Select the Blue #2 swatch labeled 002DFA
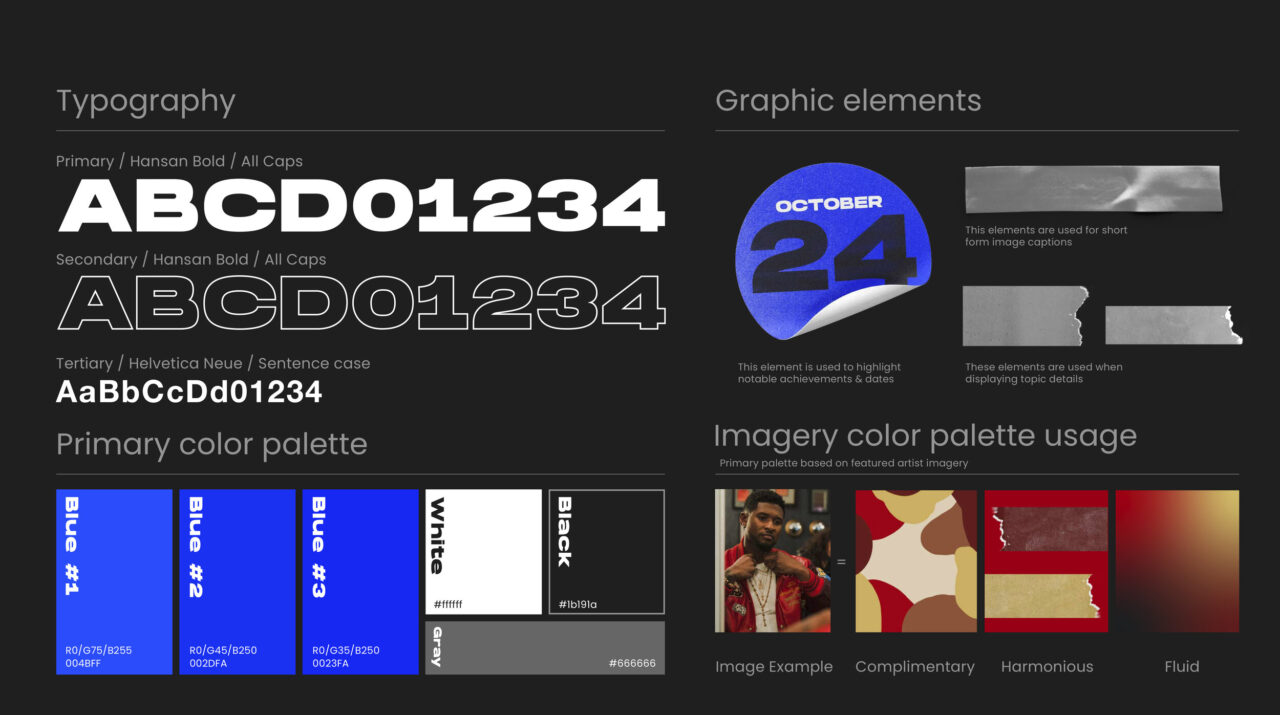 [236, 582]
